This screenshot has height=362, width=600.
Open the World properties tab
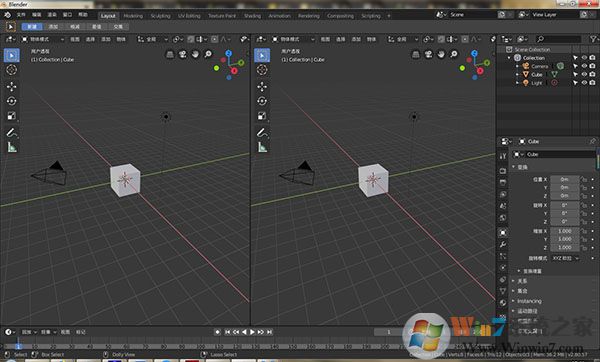point(503,218)
